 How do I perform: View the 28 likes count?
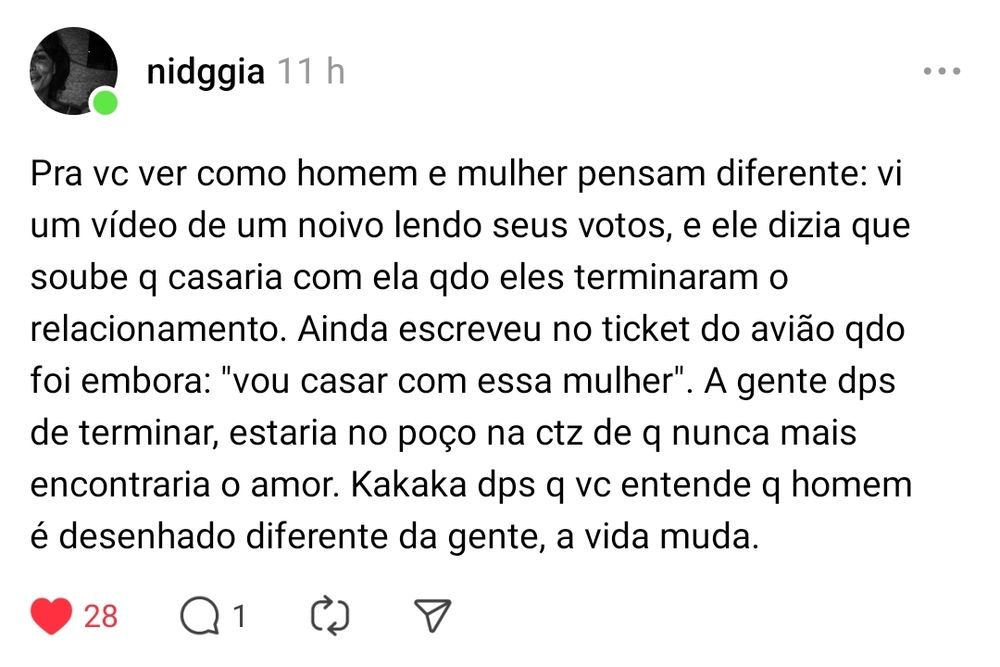[100, 617]
